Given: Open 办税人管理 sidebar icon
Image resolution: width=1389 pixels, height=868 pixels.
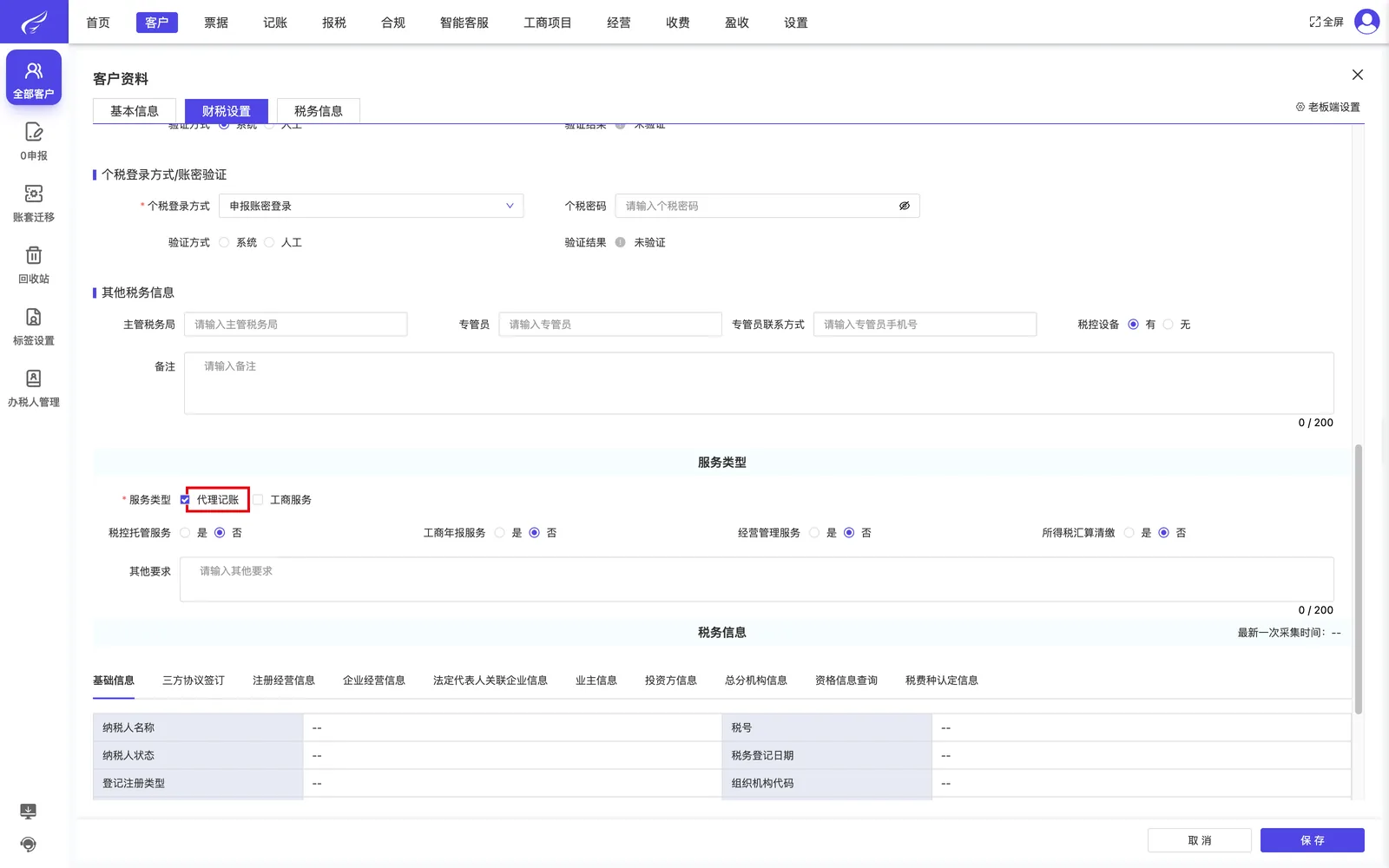Looking at the screenshot, I should coord(34,388).
